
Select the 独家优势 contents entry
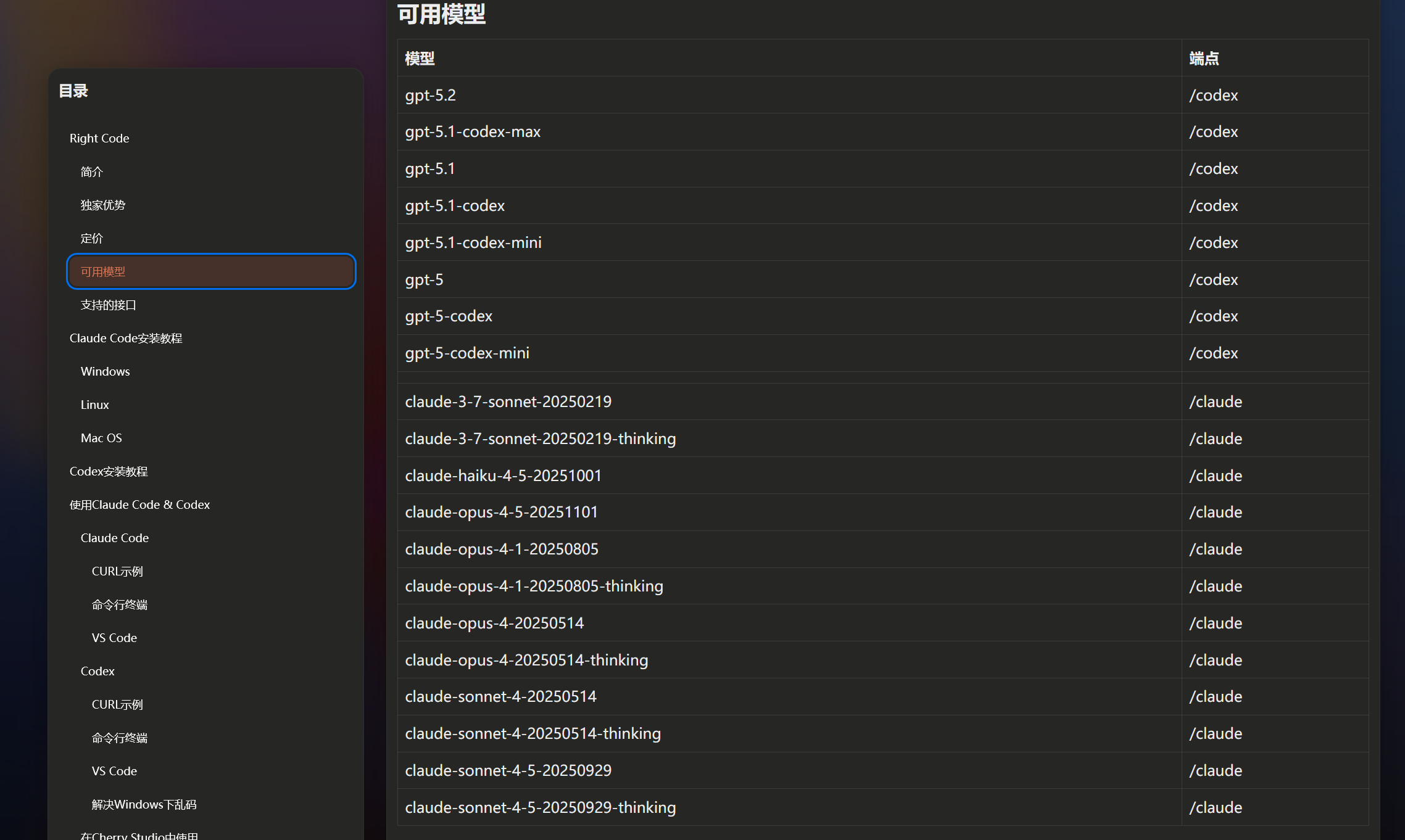click(x=102, y=205)
